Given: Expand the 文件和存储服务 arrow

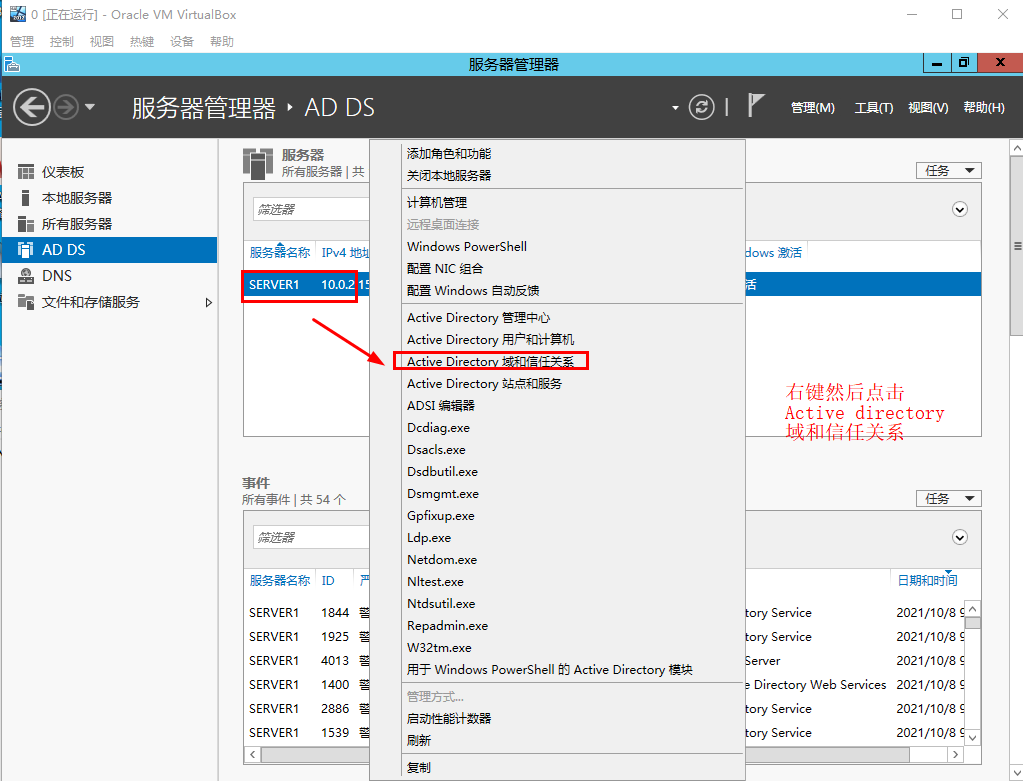Looking at the screenshot, I should tap(208, 302).
